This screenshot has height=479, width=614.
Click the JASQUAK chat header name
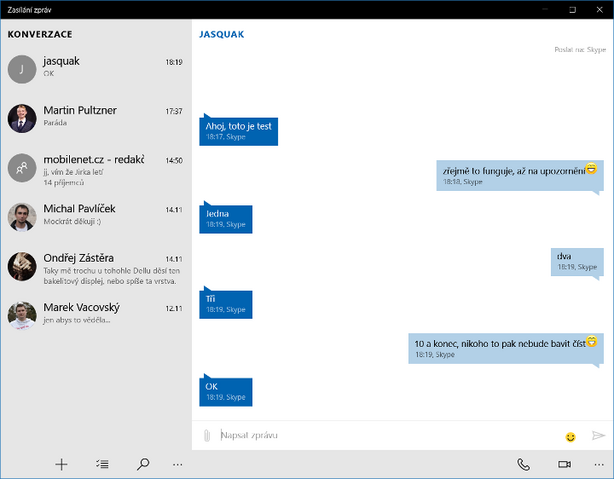pos(222,34)
